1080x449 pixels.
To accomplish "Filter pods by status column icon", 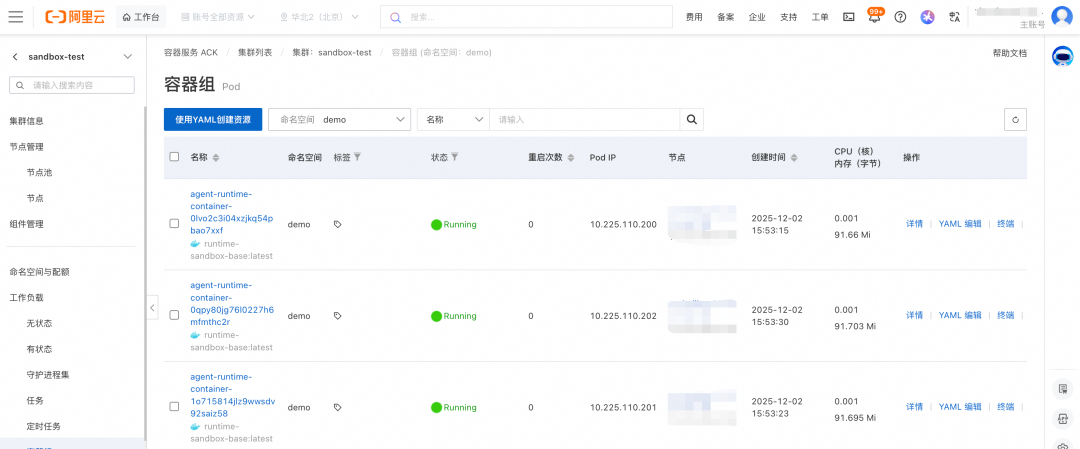I will [455, 157].
